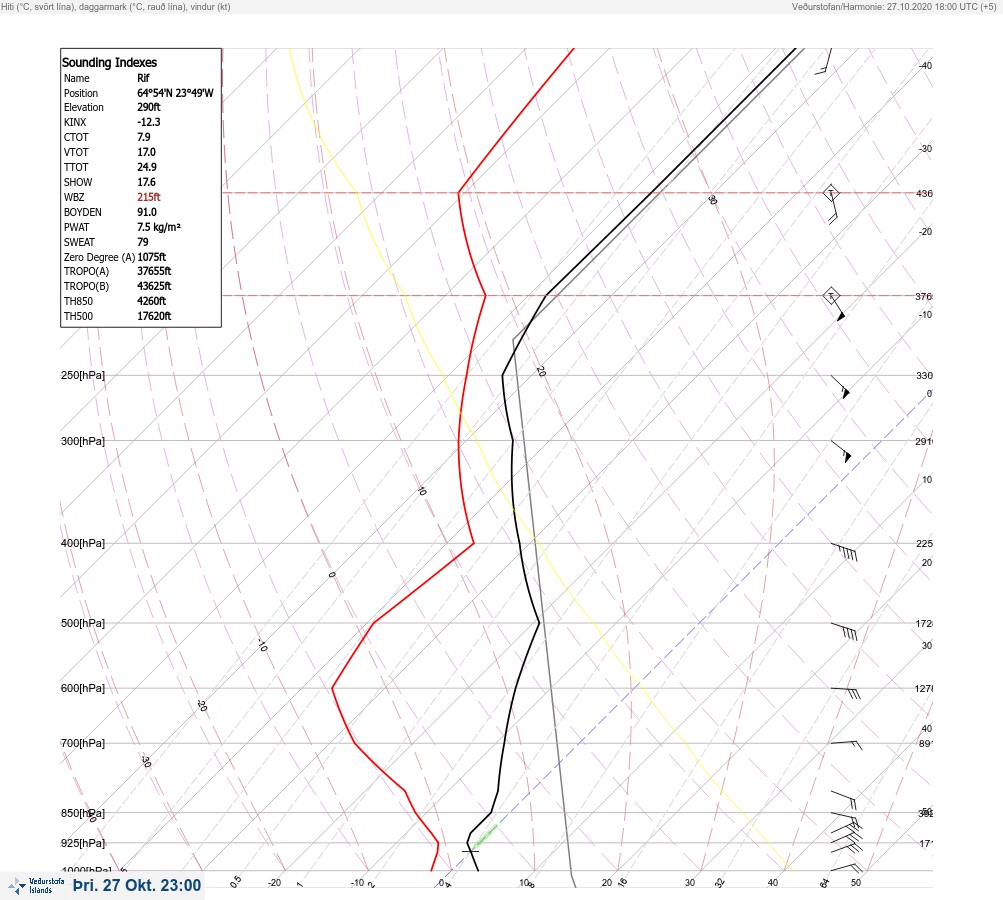Click the SWEAT value '79'
This screenshot has width=1003, height=900.
[143, 242]
